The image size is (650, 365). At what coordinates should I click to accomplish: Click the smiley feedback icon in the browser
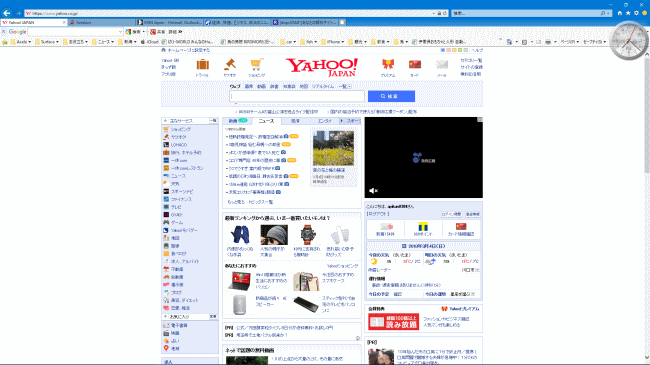(x=645, y=13)
